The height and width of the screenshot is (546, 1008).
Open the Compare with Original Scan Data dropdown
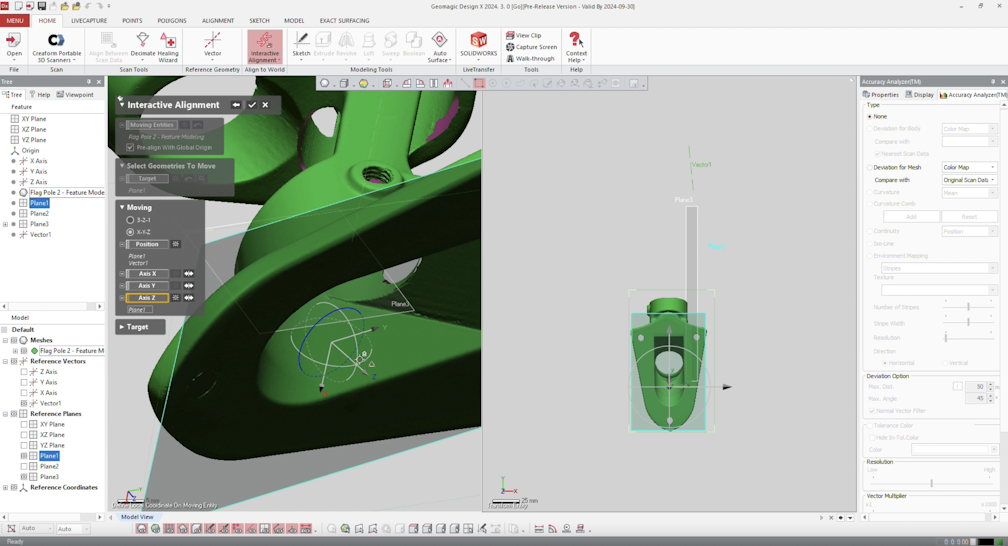click(x=969, y=180)
